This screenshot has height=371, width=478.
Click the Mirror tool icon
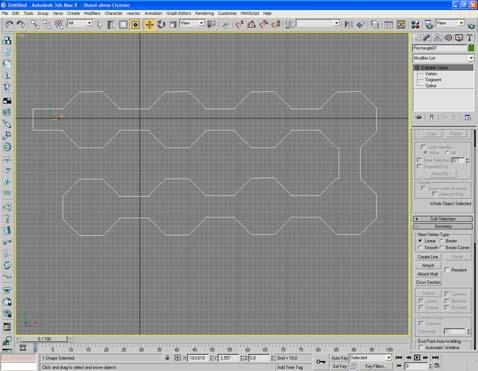click(x=348, y=24)
